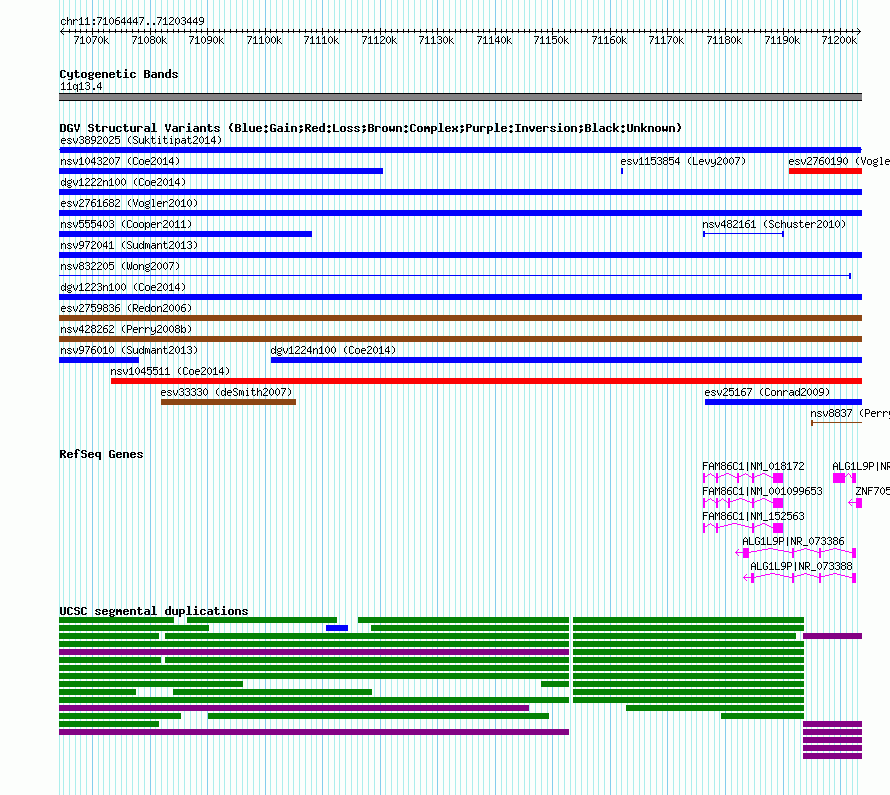
Task: Click the dgv1224n100 (Coe2014) variant label
Action: click(333, 350)
